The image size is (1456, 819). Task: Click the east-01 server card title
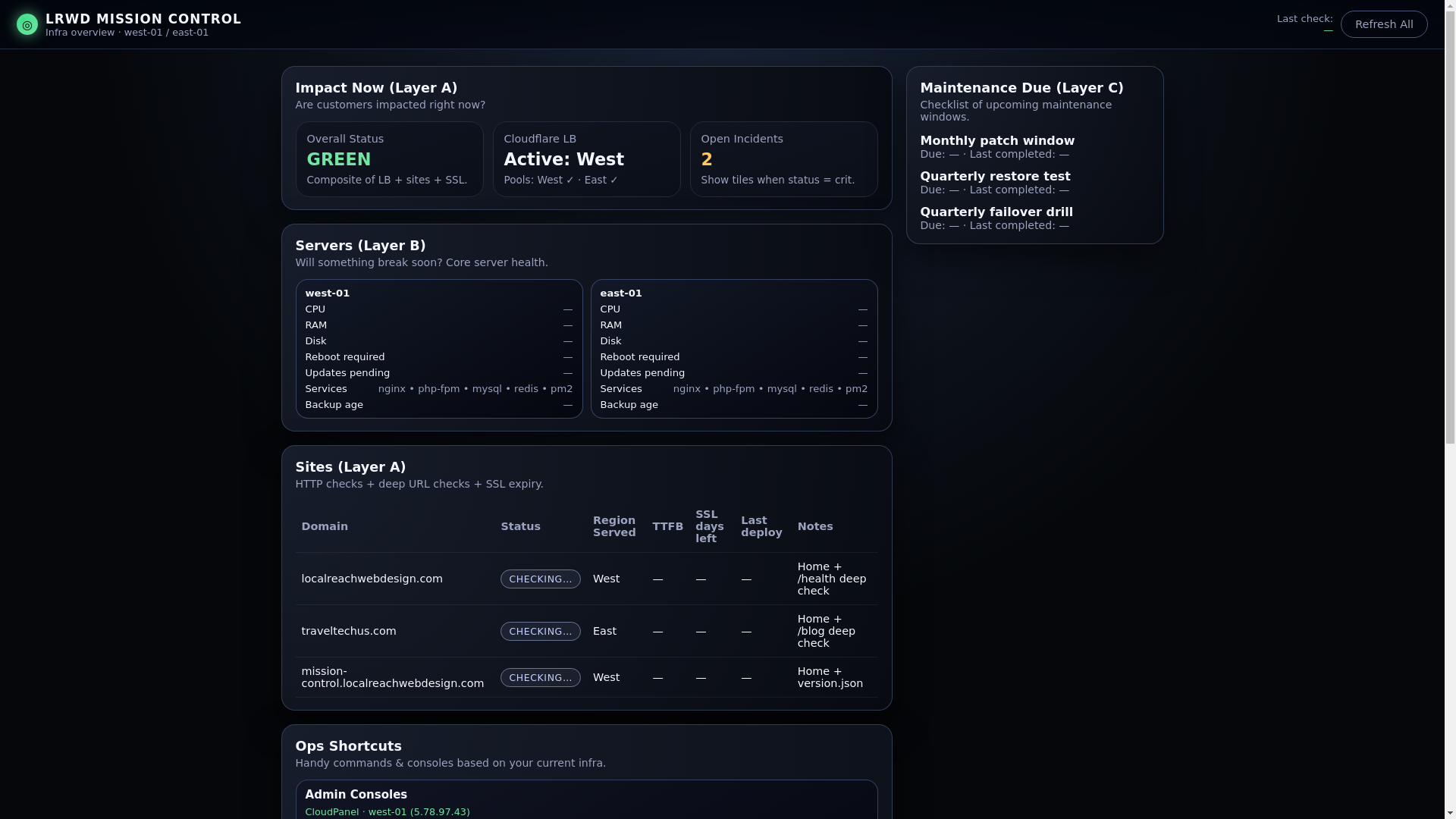(x=621, y=293)
